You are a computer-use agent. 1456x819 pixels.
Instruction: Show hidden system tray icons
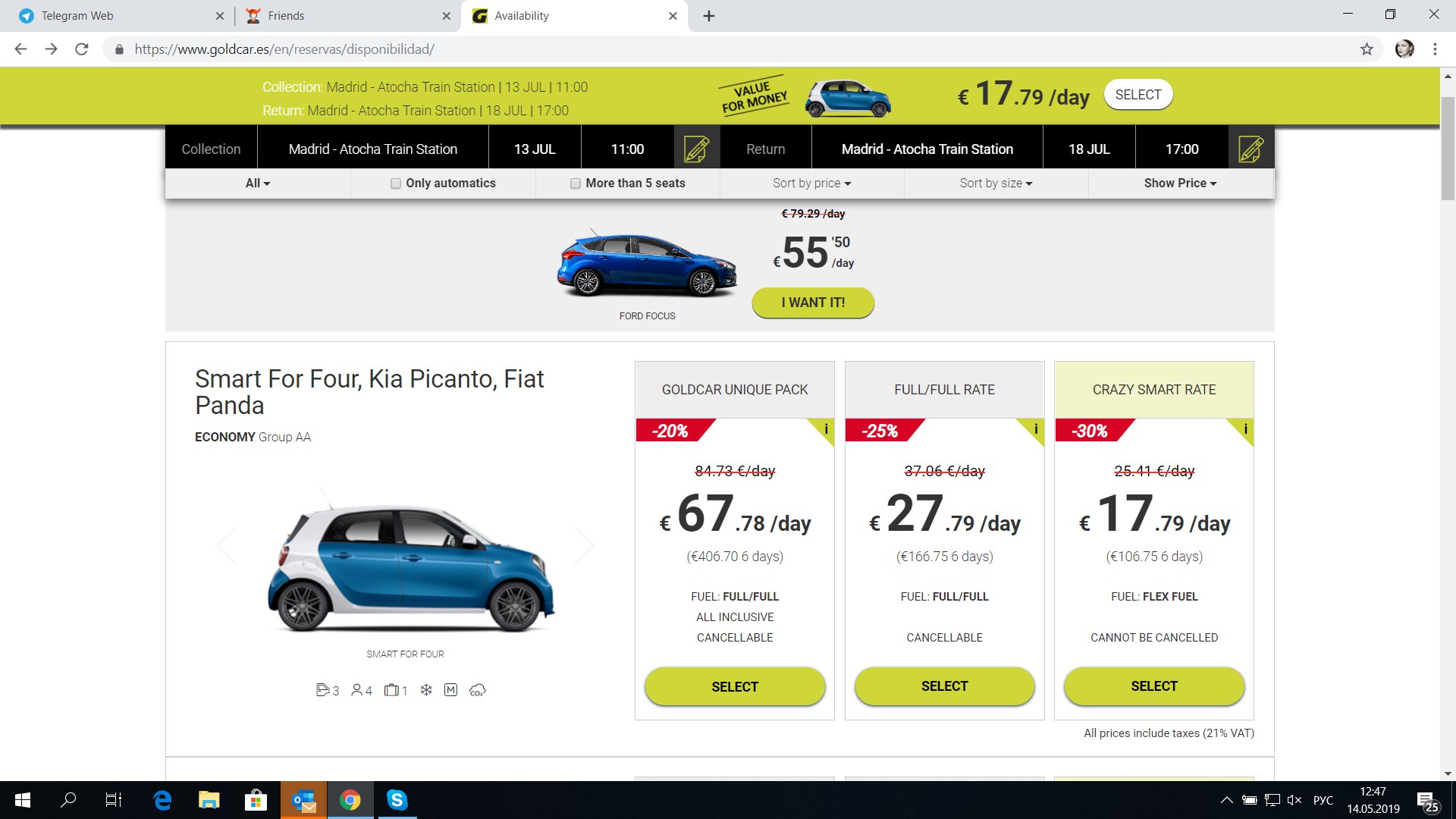[x=1226, y=800]
